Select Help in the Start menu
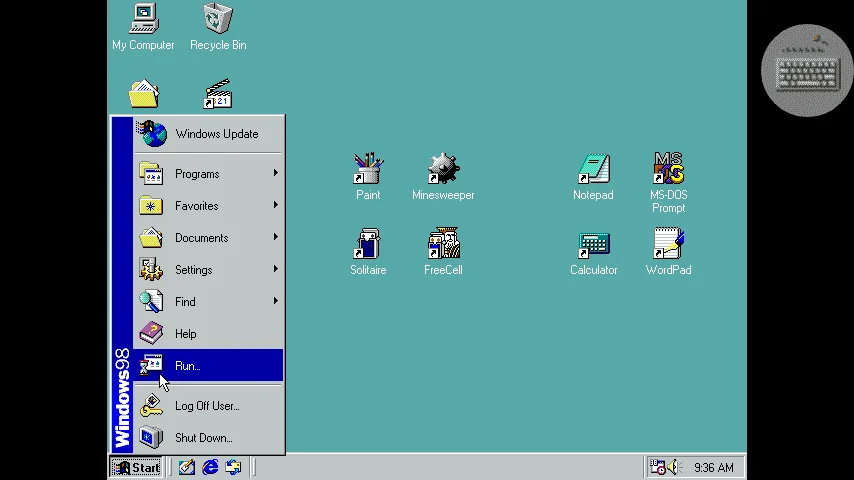 [x=208, y=334]
